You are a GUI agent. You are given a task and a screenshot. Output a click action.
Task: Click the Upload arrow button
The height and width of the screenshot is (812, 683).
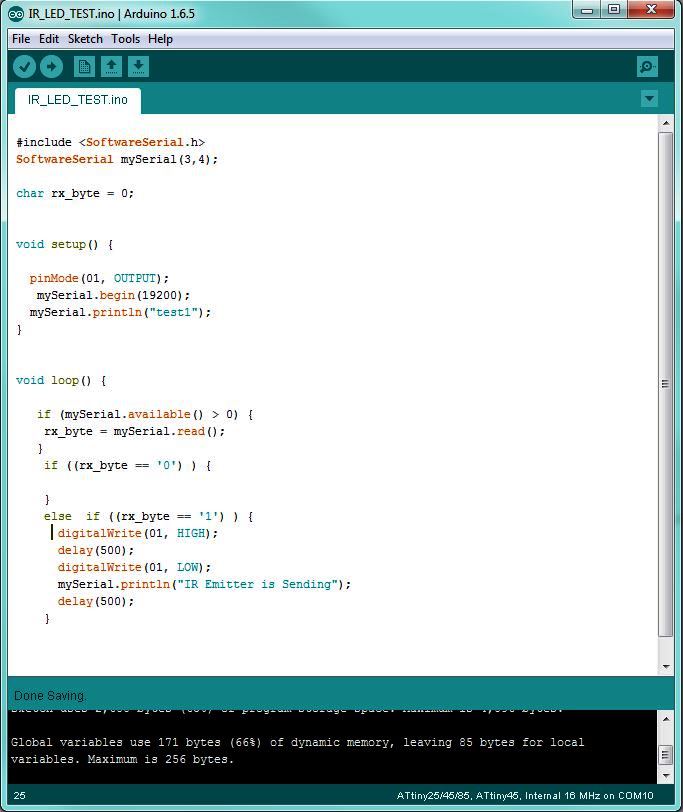(x=51, y=67)
